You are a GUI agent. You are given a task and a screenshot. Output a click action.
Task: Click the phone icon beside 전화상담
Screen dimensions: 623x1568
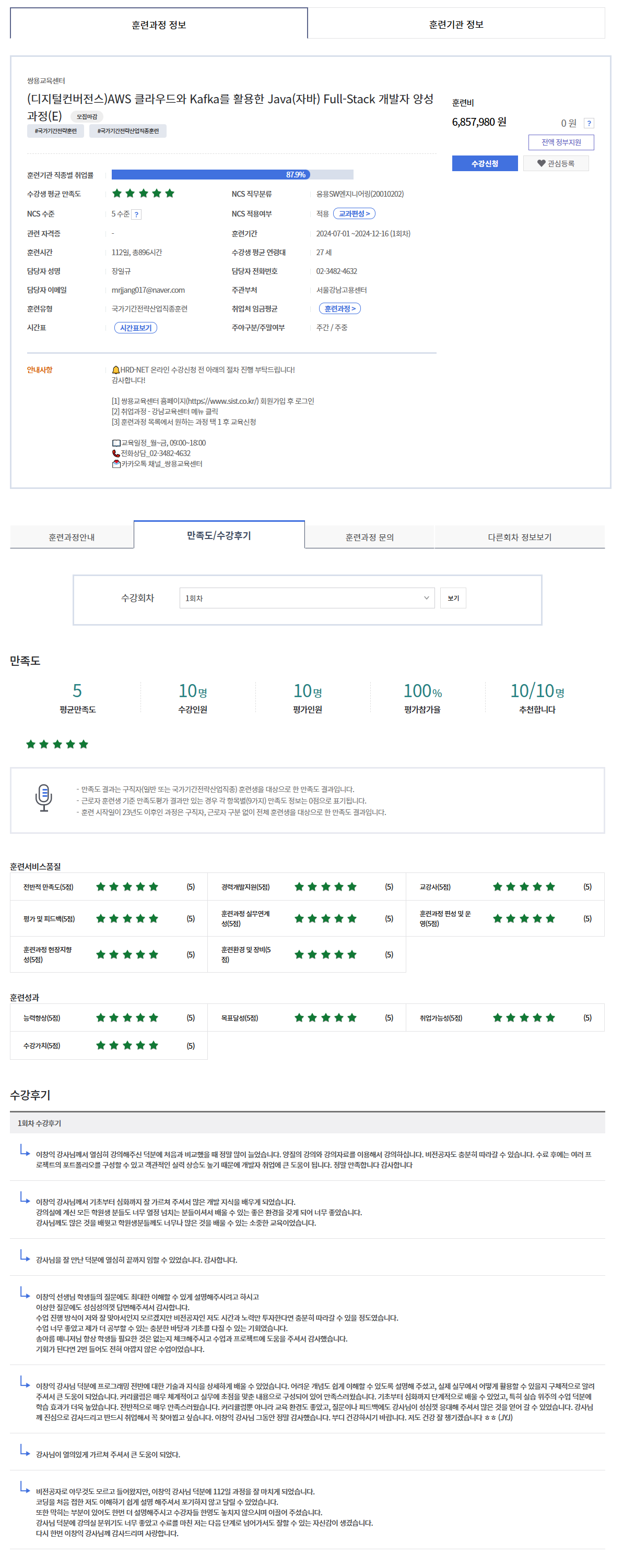pyautogui.click(x=116, y=453)
